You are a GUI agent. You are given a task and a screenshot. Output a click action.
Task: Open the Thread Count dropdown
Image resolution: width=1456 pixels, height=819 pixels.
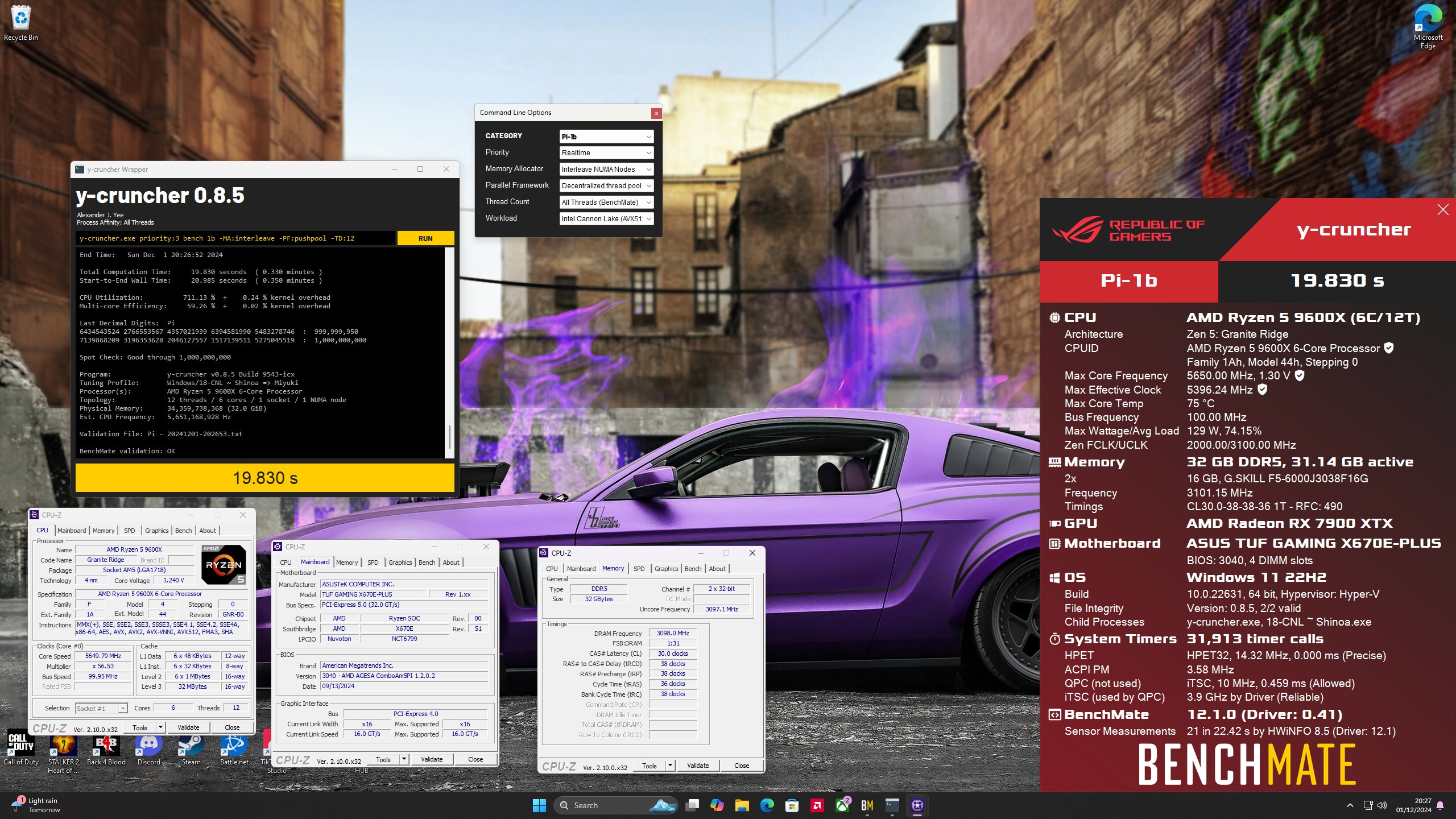click(606, 202)
